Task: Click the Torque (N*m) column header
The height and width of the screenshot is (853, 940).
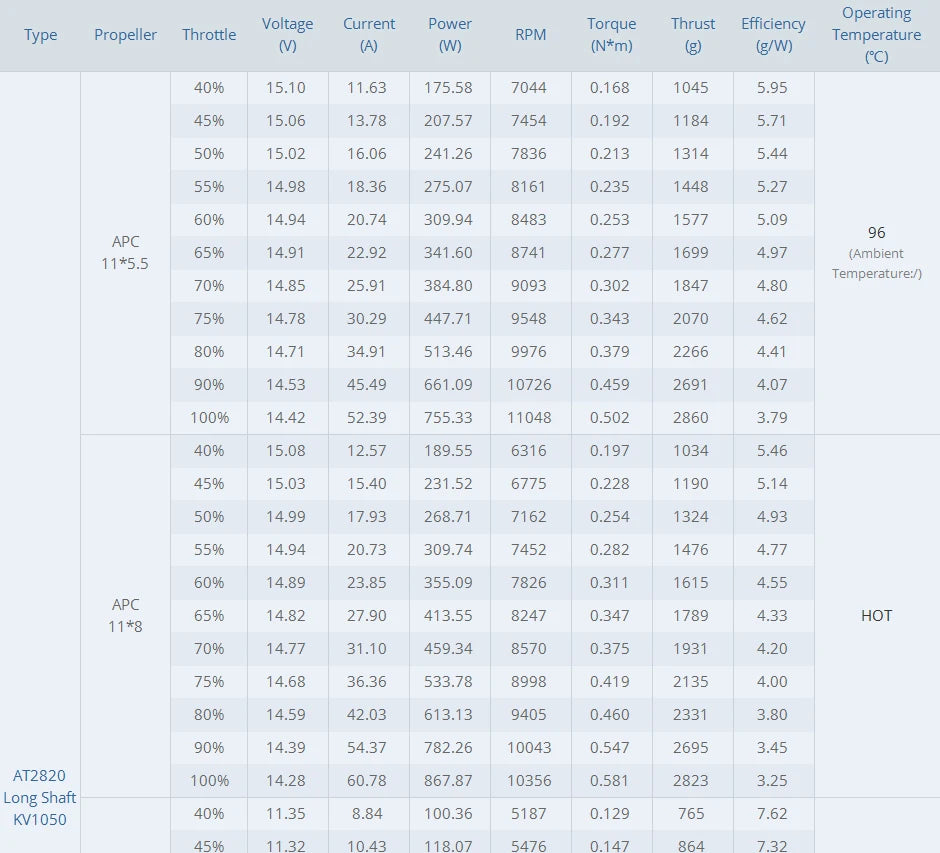Action: coord(612,35)
